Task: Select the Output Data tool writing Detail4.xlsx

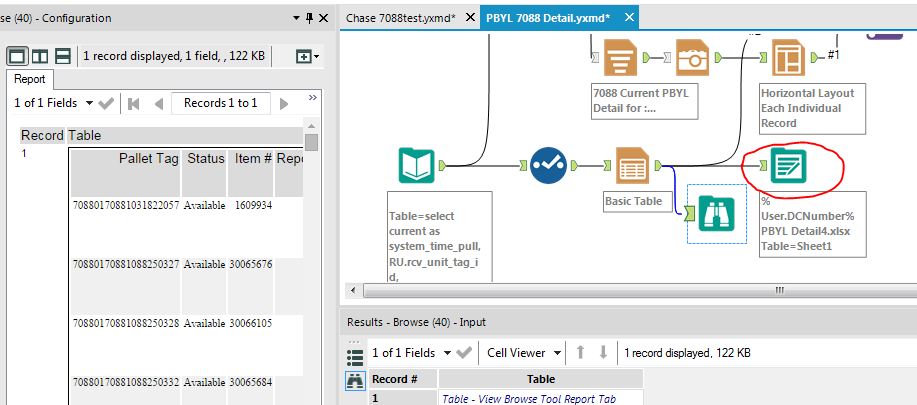Action: 788,166
